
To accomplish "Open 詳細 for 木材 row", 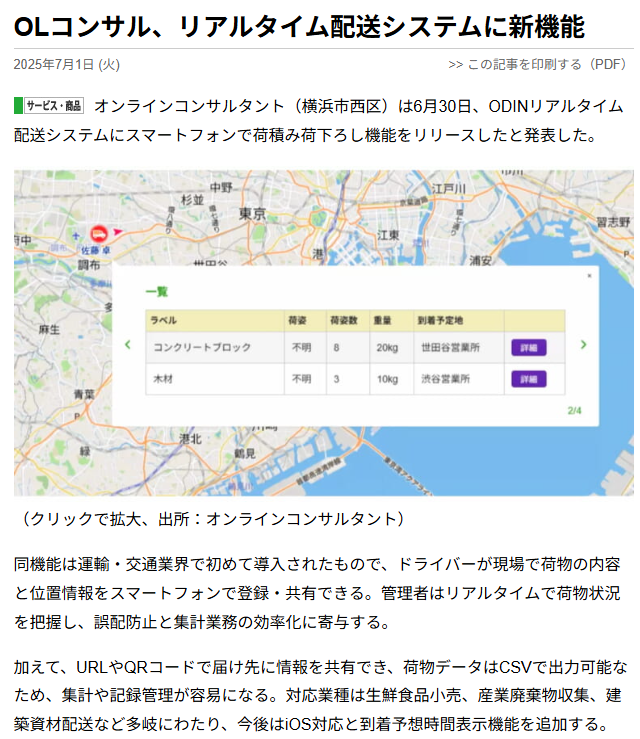I will (529, 379).
